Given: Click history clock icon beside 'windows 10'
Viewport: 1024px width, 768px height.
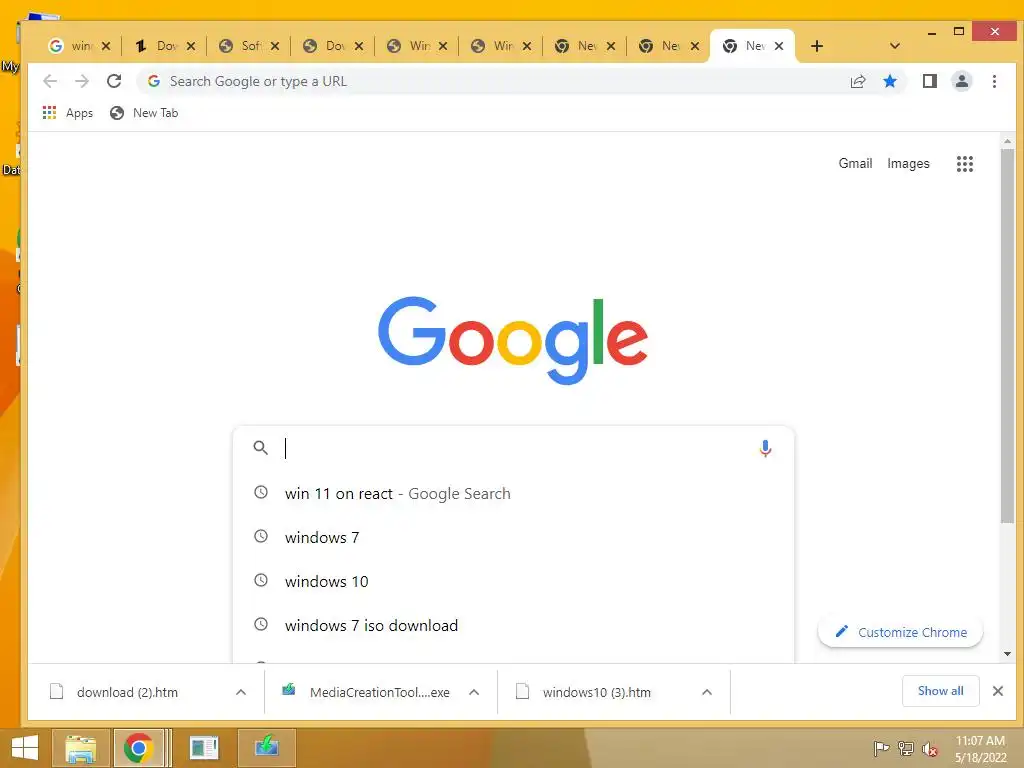Looking at the screenshot, I should coord(261,580).
